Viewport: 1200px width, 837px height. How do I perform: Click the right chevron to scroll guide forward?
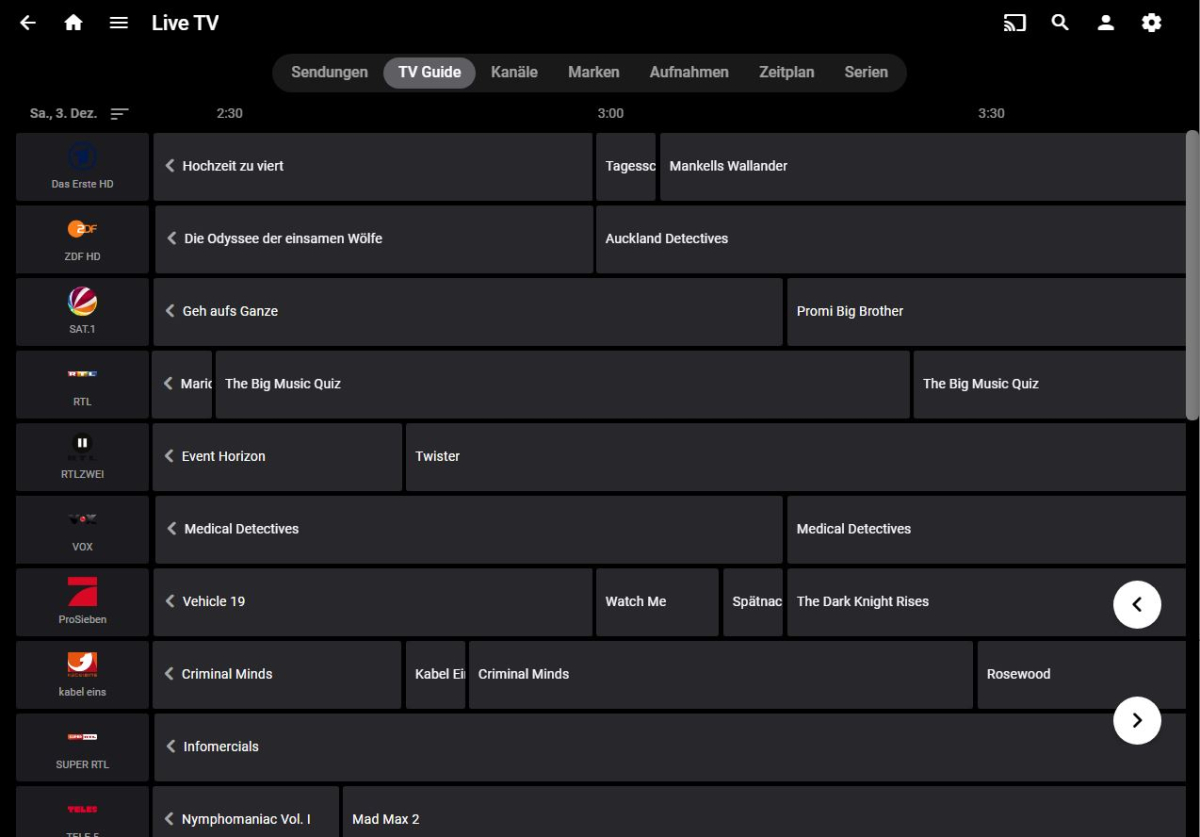point(1137,720)
